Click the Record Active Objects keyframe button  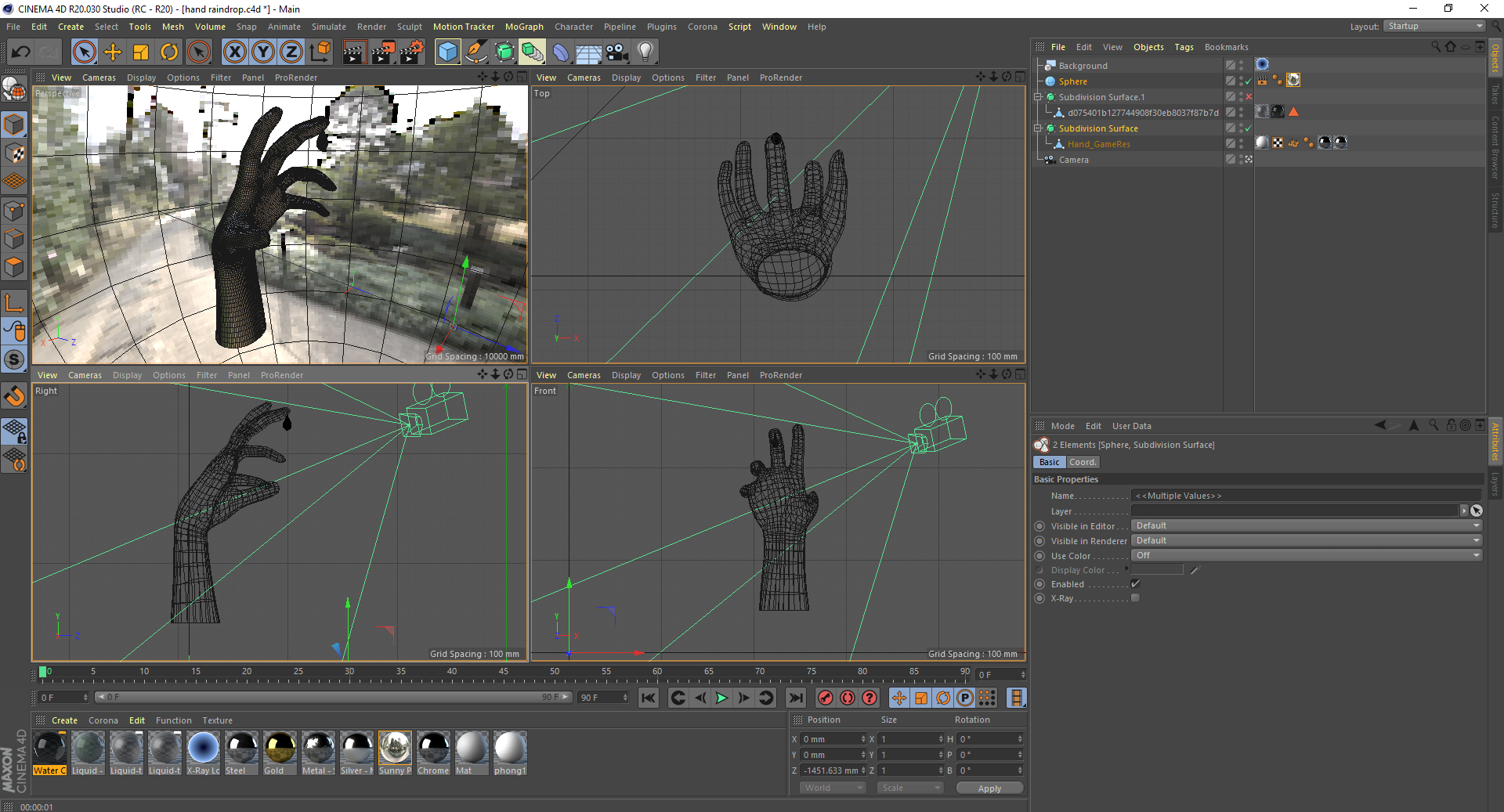pyautogui.click(x=826, y=698)
